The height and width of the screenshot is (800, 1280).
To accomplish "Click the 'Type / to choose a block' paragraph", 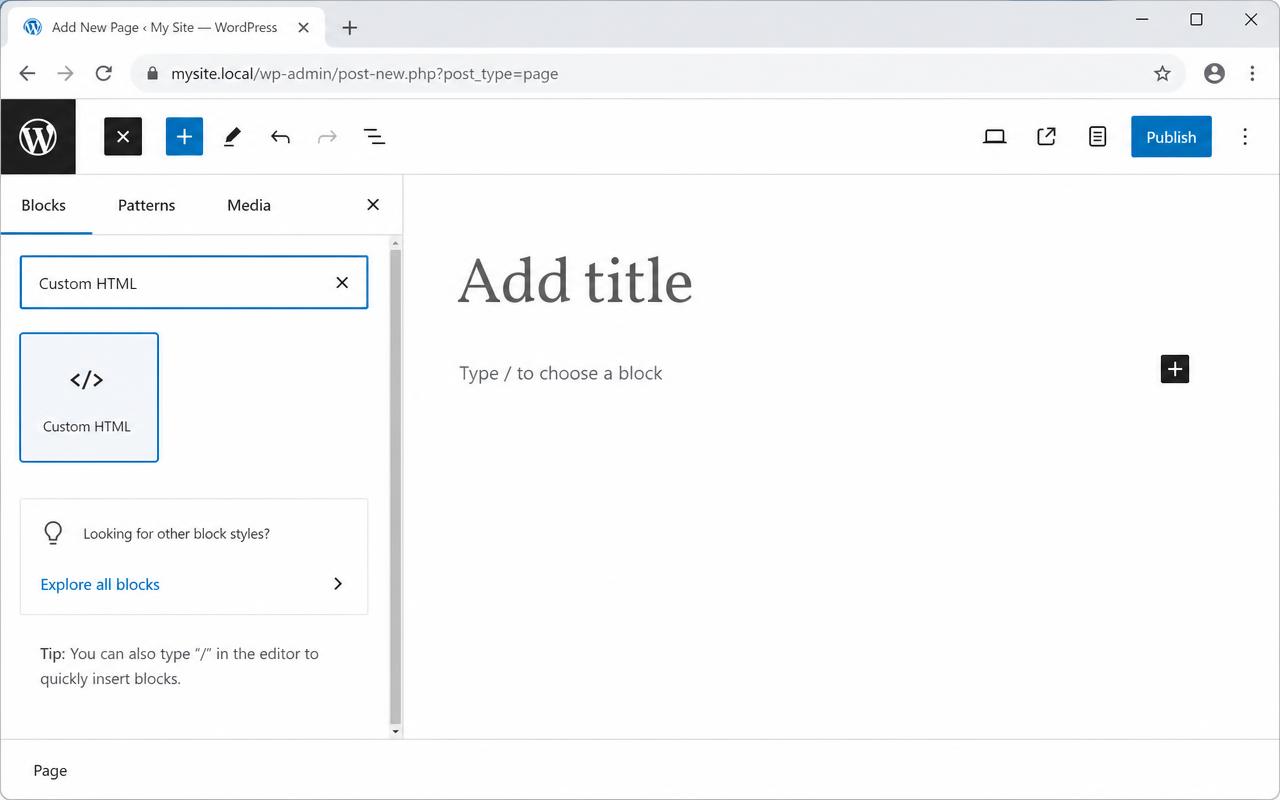I will pos(561,373).
